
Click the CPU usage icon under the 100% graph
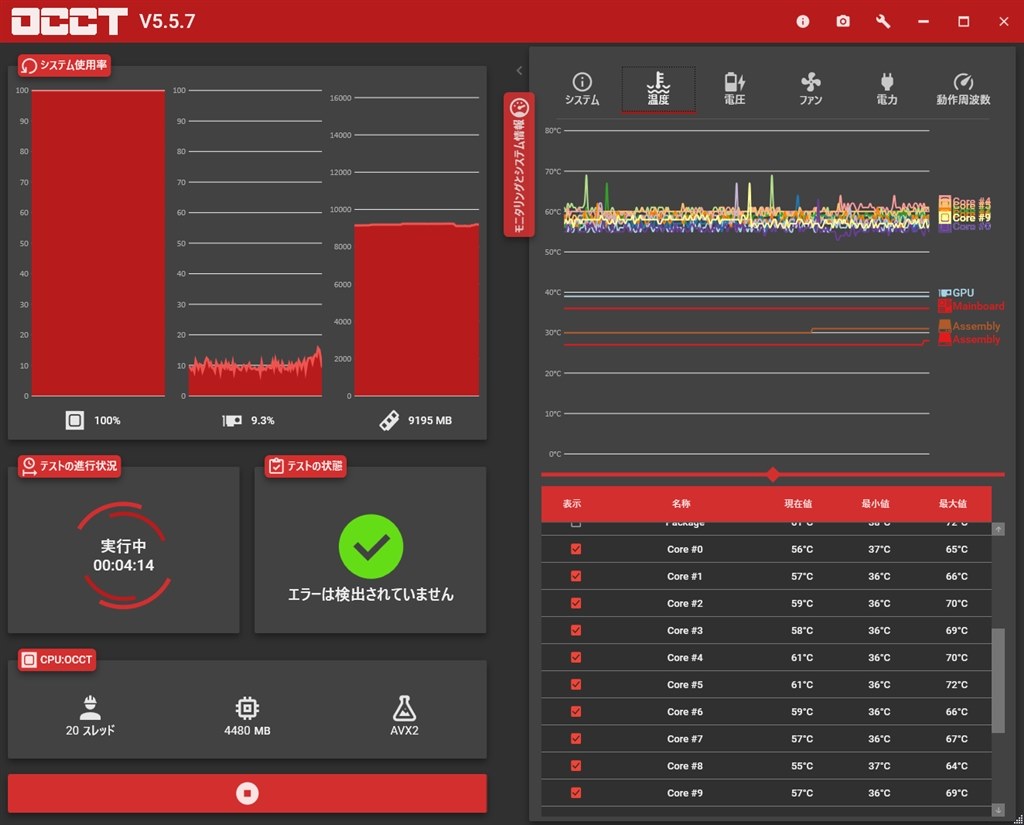pyautogui.click(x=74, y=420)
